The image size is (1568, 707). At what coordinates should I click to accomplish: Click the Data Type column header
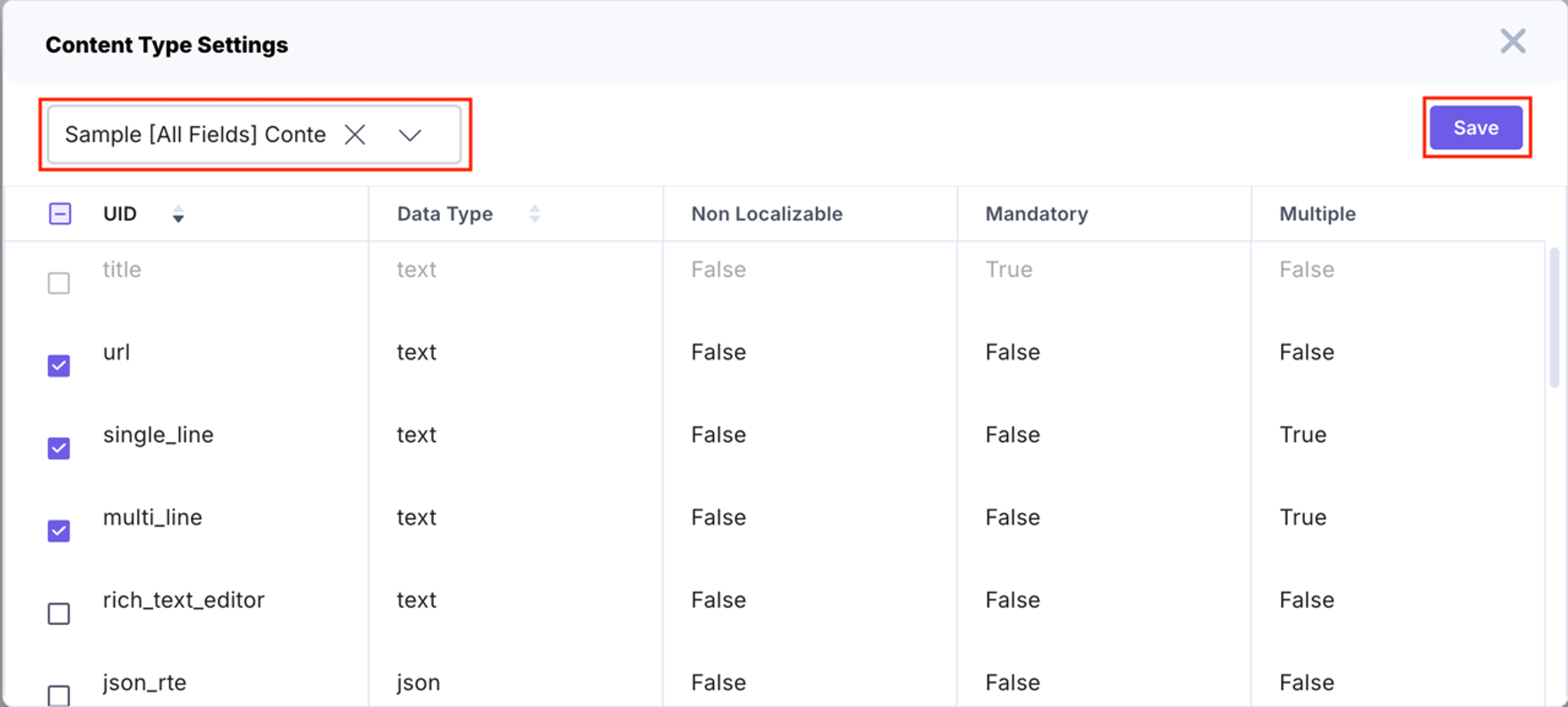click(x=445, y=214)
